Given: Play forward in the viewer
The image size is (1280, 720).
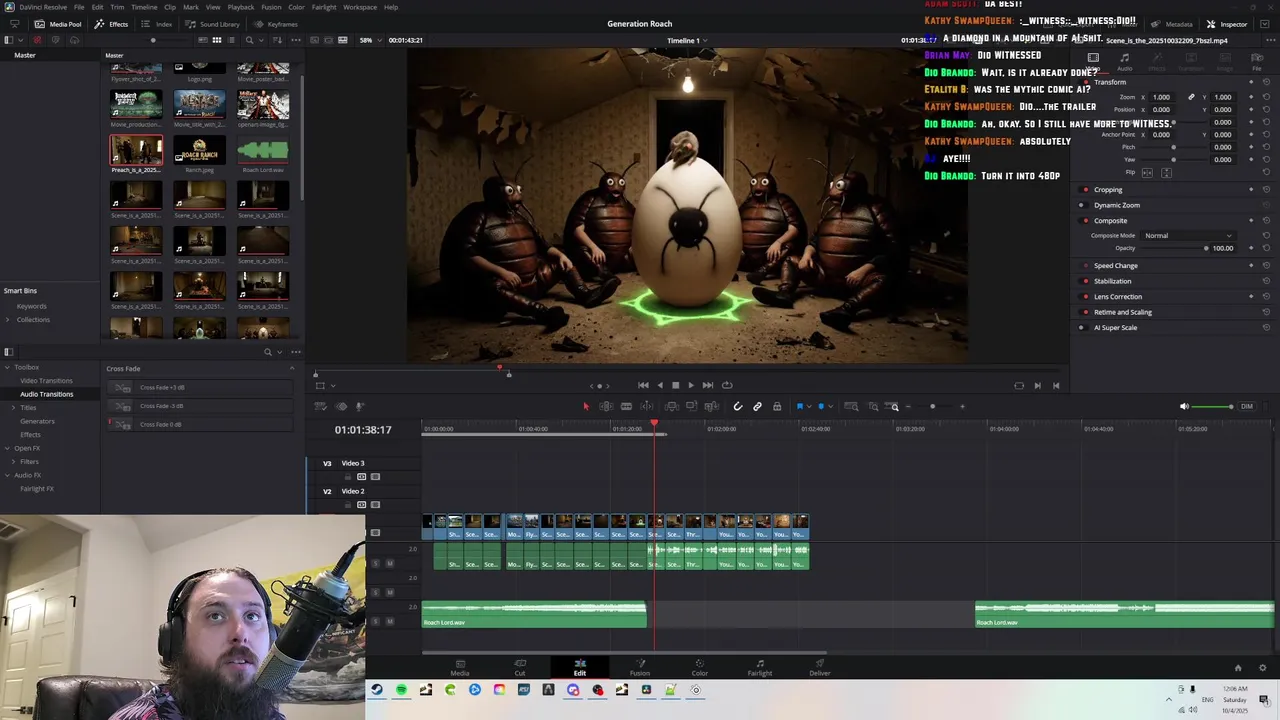Looking at the screenshot, I should [x=691, y=385].
